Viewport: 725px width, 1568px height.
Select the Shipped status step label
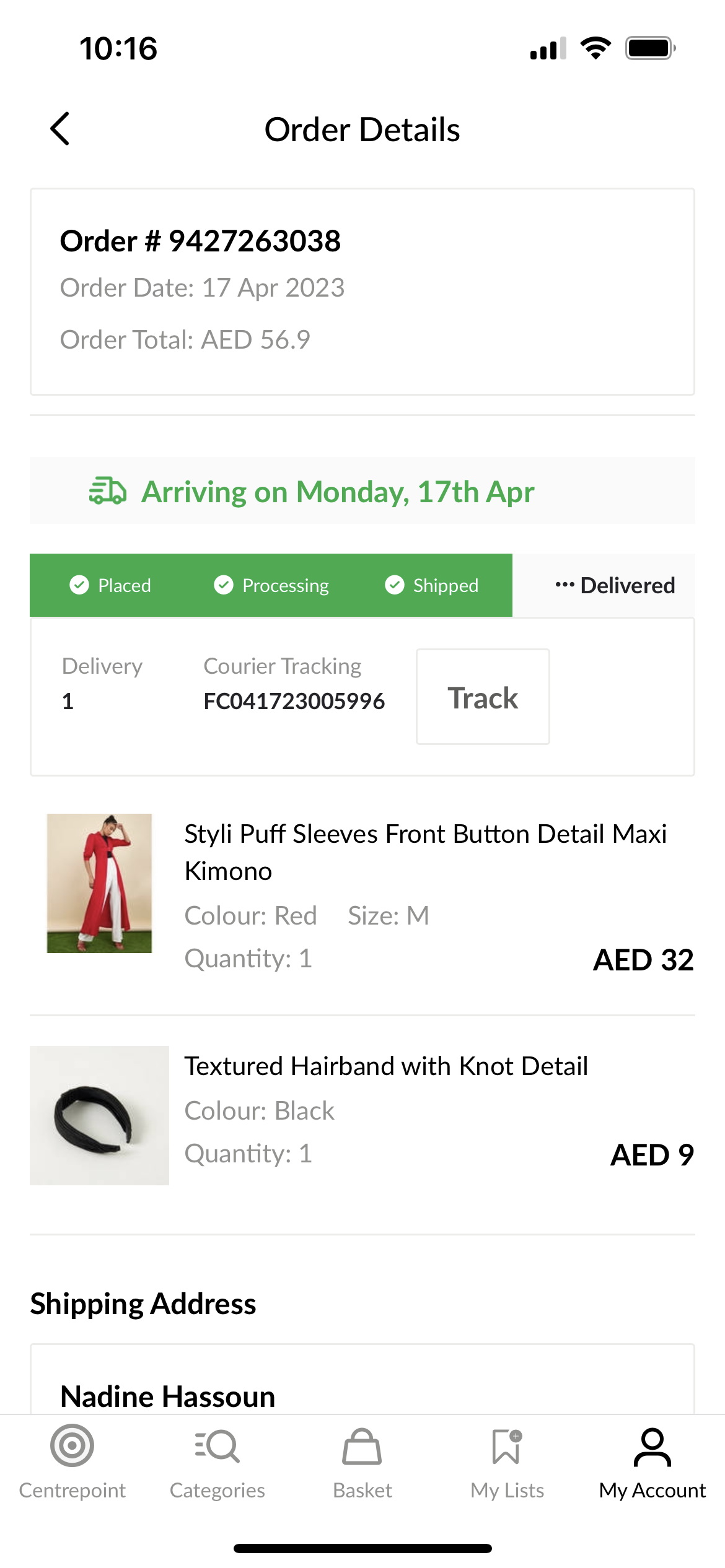click(x=446, y=585)
